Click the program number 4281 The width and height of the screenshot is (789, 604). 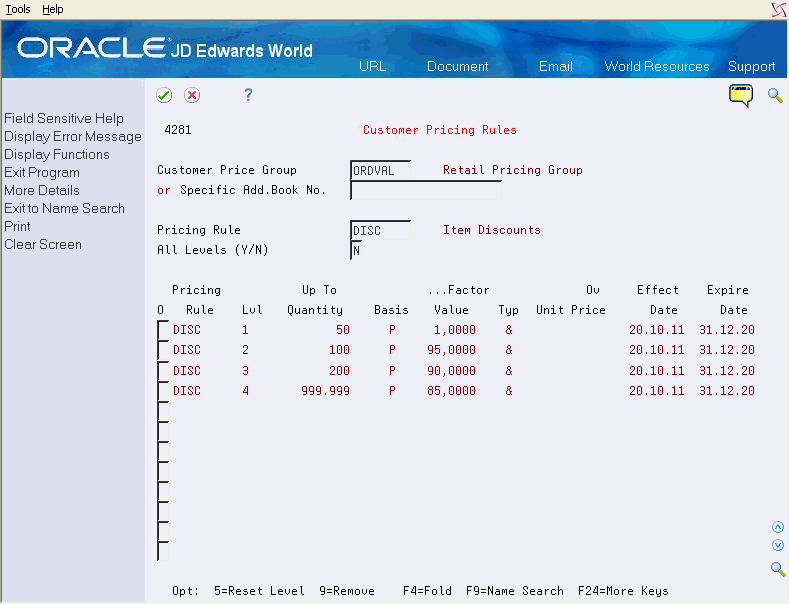click(x=178, y=130)
